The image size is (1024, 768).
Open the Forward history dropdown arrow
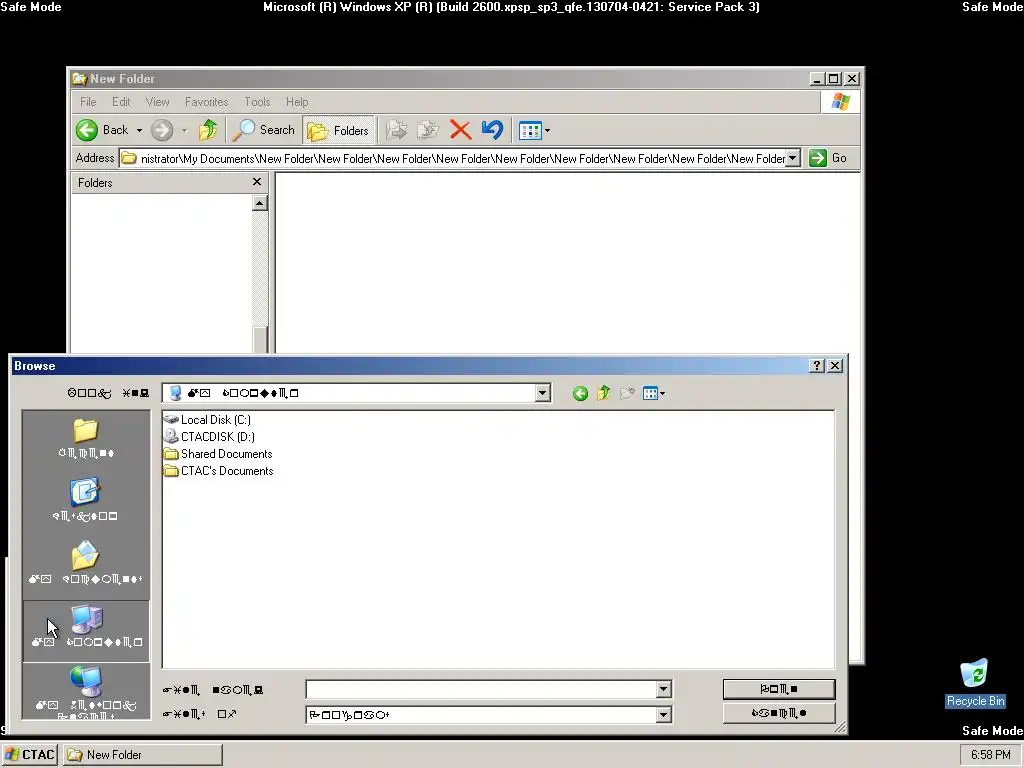pyautogui.click(x=184, y=131)
